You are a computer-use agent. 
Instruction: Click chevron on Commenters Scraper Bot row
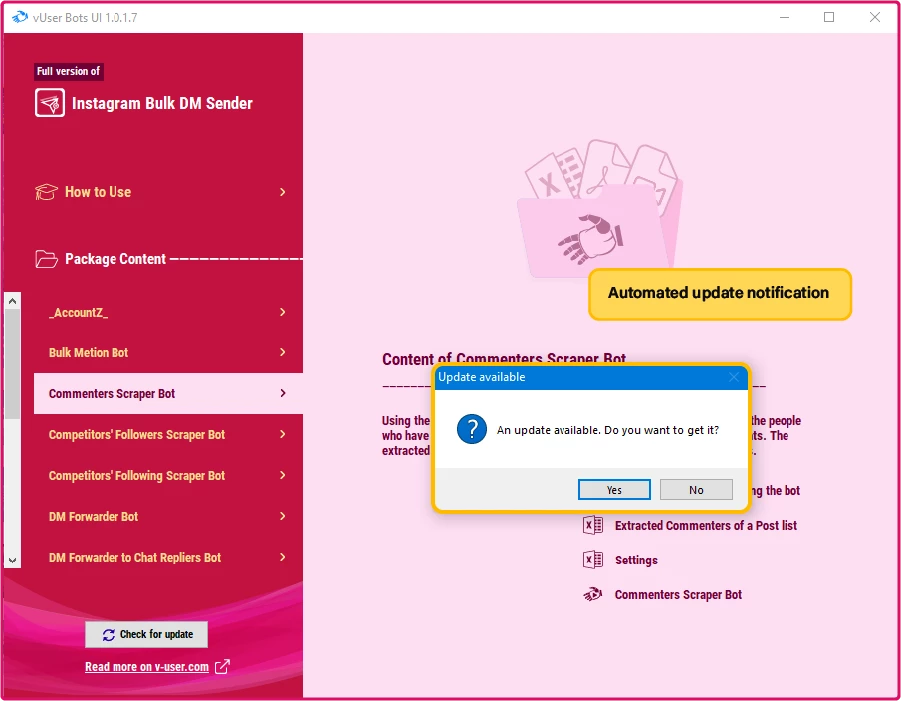pyautogui.click(x=283, y=393)
